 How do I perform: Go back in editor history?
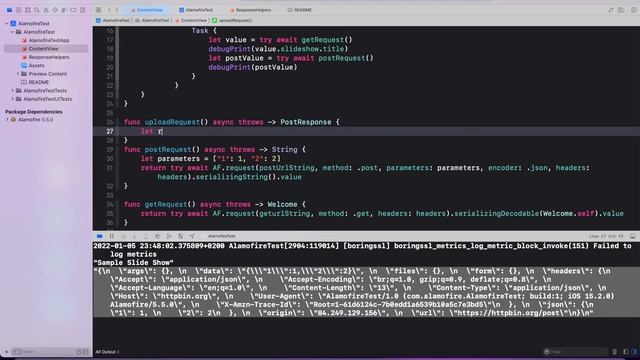click(109, 10)
